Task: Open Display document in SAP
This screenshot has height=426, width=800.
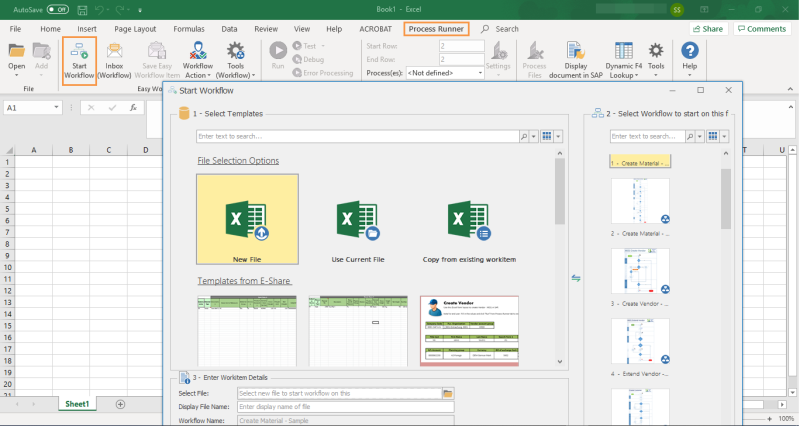Action: tap(576, 60)
